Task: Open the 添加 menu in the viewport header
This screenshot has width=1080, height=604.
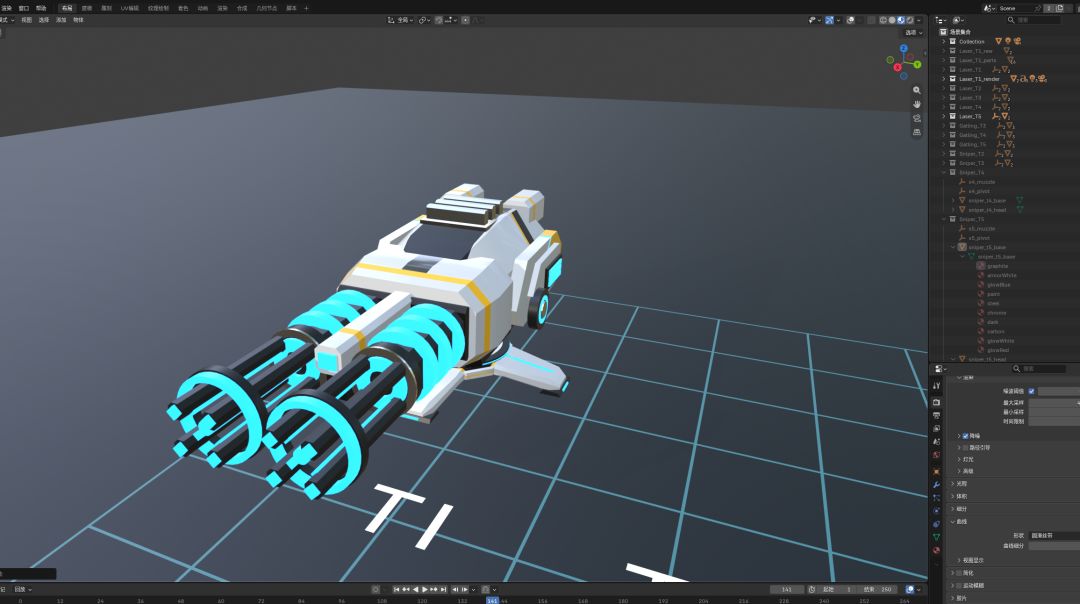Action: pos(61,20)
